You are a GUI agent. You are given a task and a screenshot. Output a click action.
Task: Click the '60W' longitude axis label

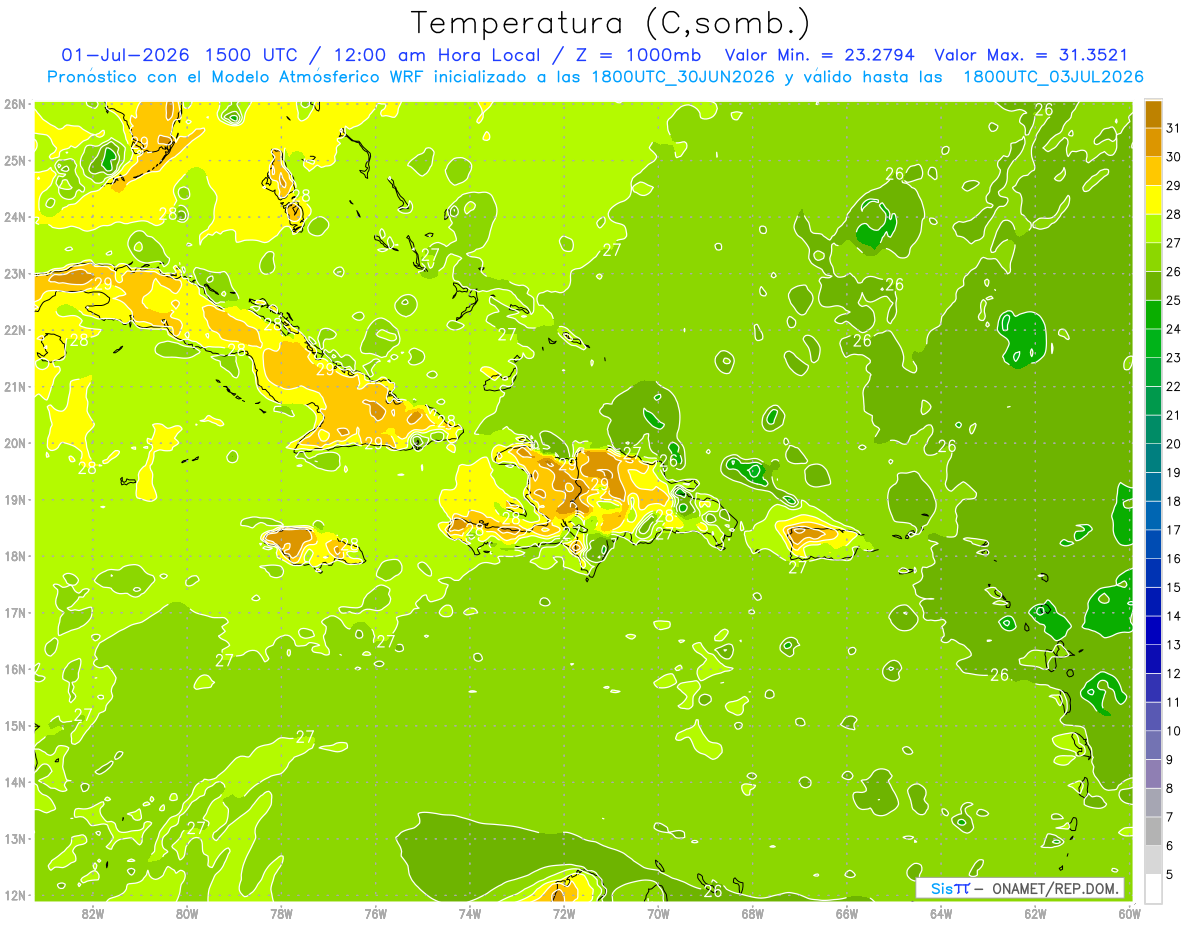pyautogui.click(x=1129, y=914)
